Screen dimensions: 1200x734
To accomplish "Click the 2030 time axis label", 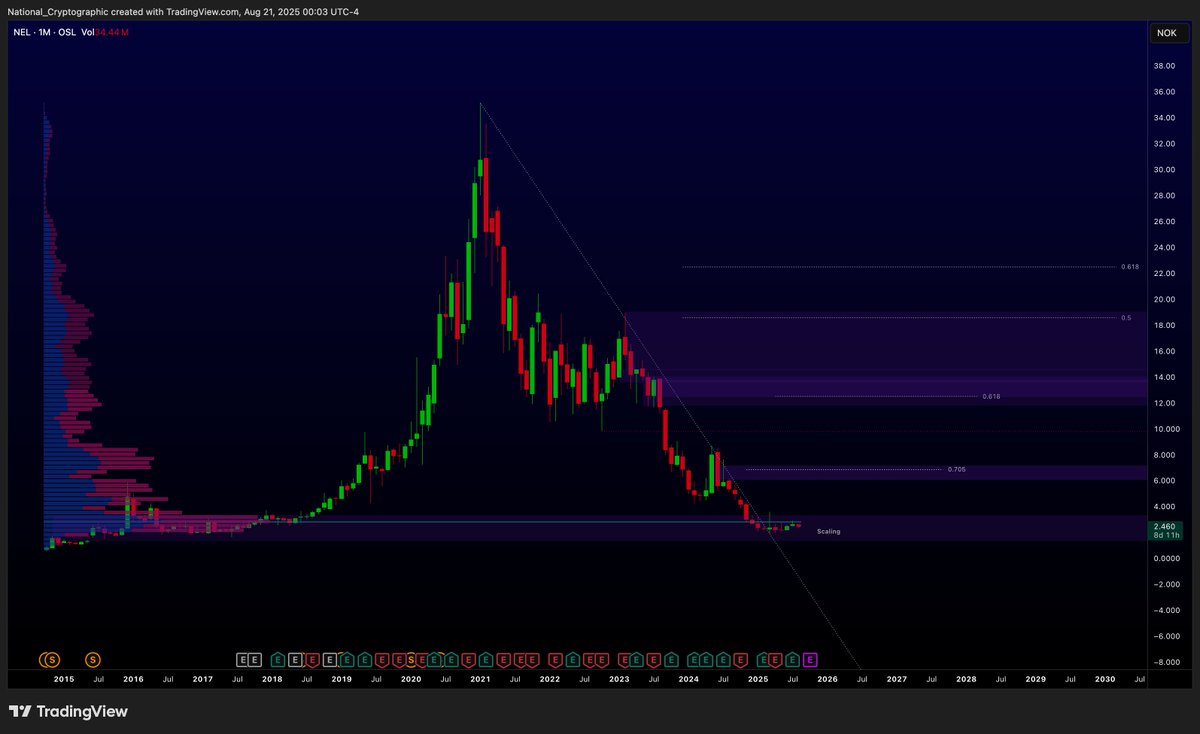I will (1105, 679).
